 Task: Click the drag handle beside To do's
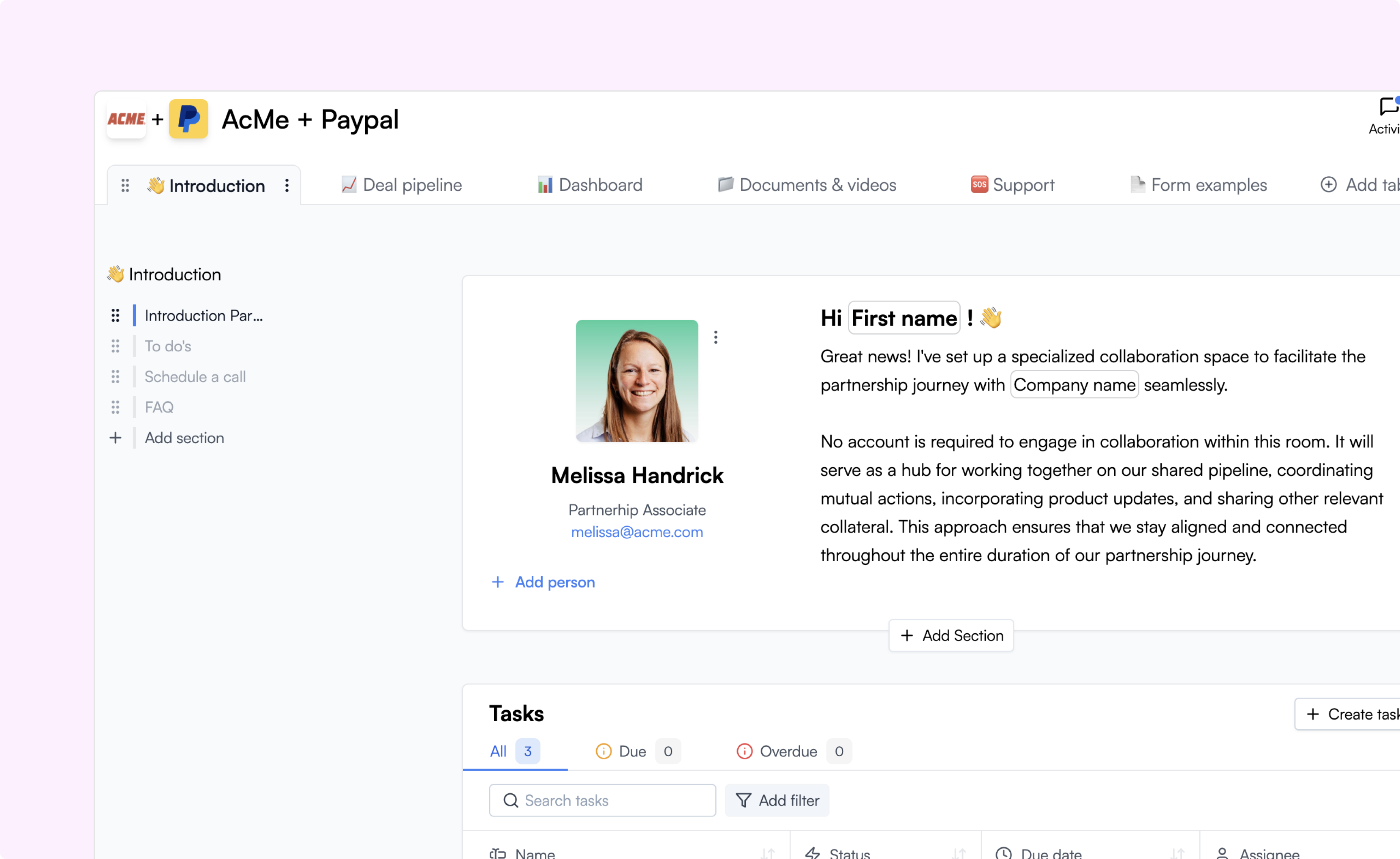[x=116, y=346]
